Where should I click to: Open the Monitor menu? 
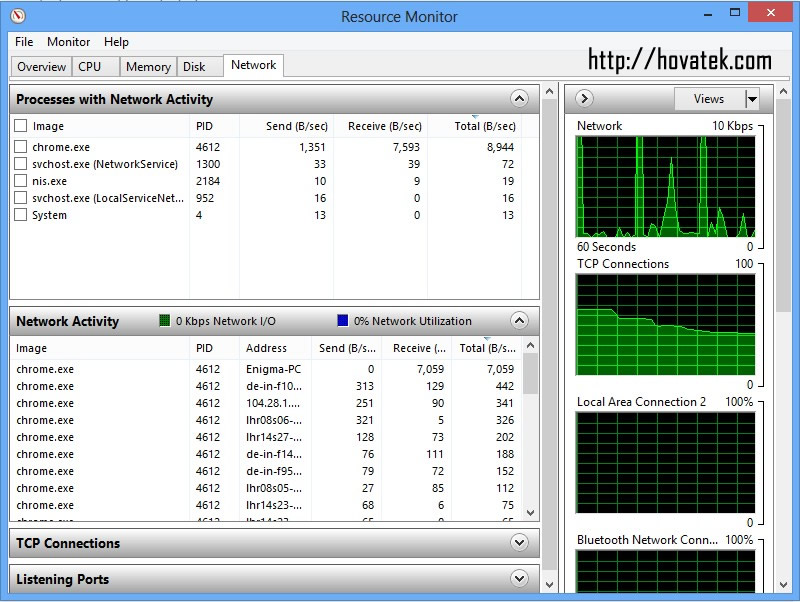pyautogui.click(x=68, y=42)
